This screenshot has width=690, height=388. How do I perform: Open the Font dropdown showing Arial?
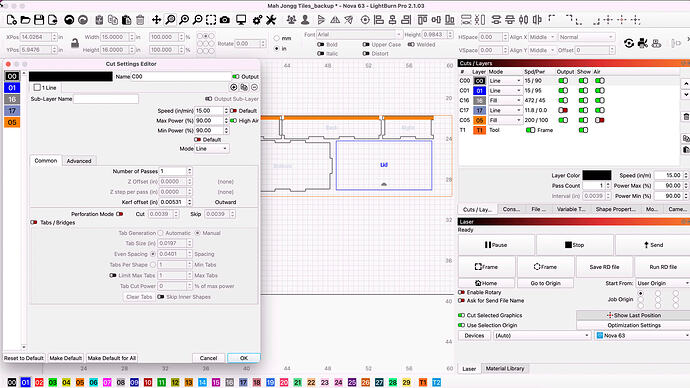(x=359, y=34)
